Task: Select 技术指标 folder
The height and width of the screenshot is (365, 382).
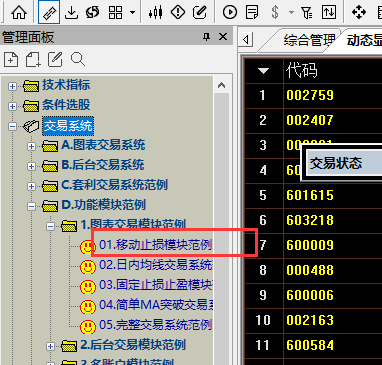Action: coord(66,85)
